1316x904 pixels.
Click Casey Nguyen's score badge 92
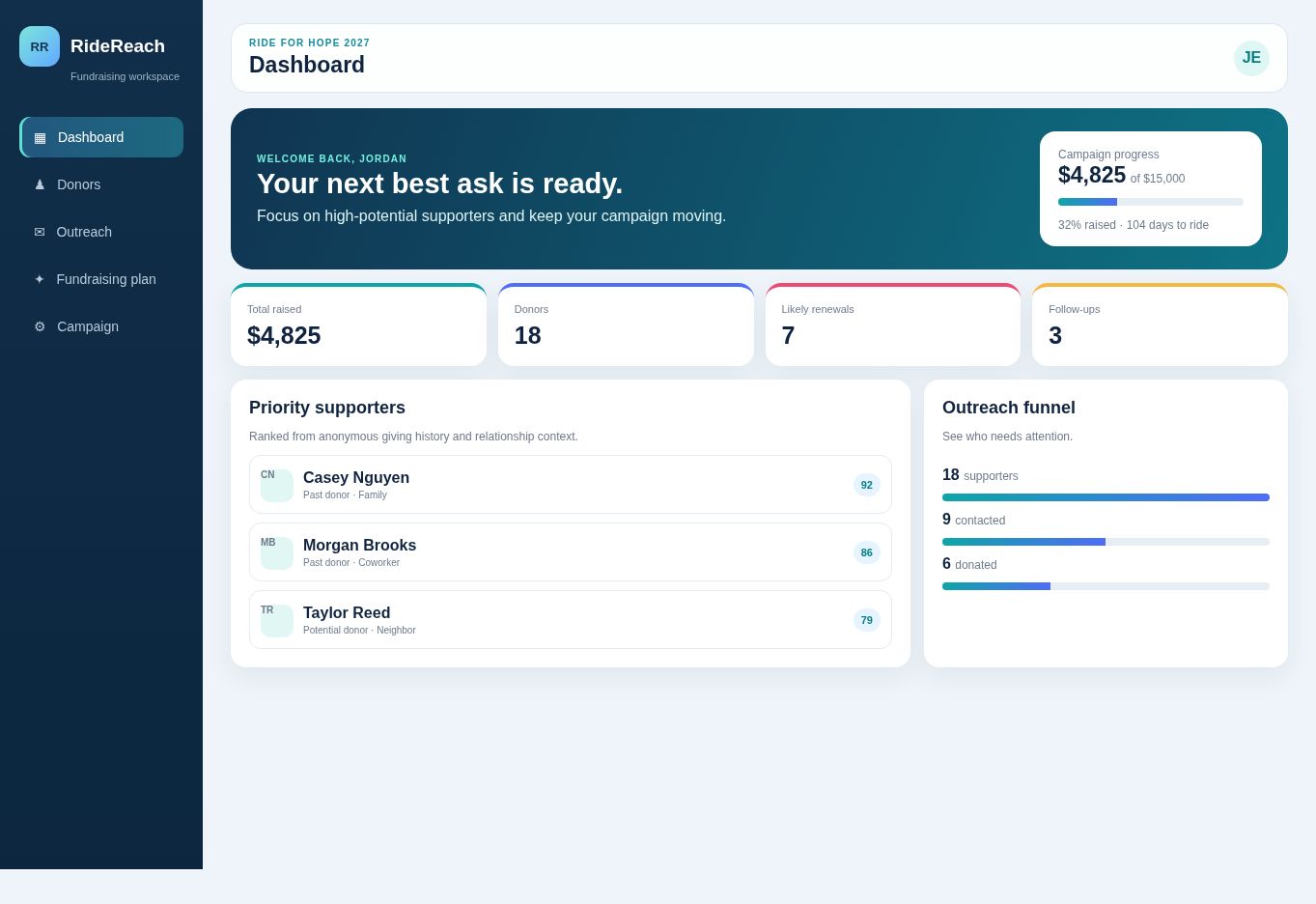(x=867, y=485)
